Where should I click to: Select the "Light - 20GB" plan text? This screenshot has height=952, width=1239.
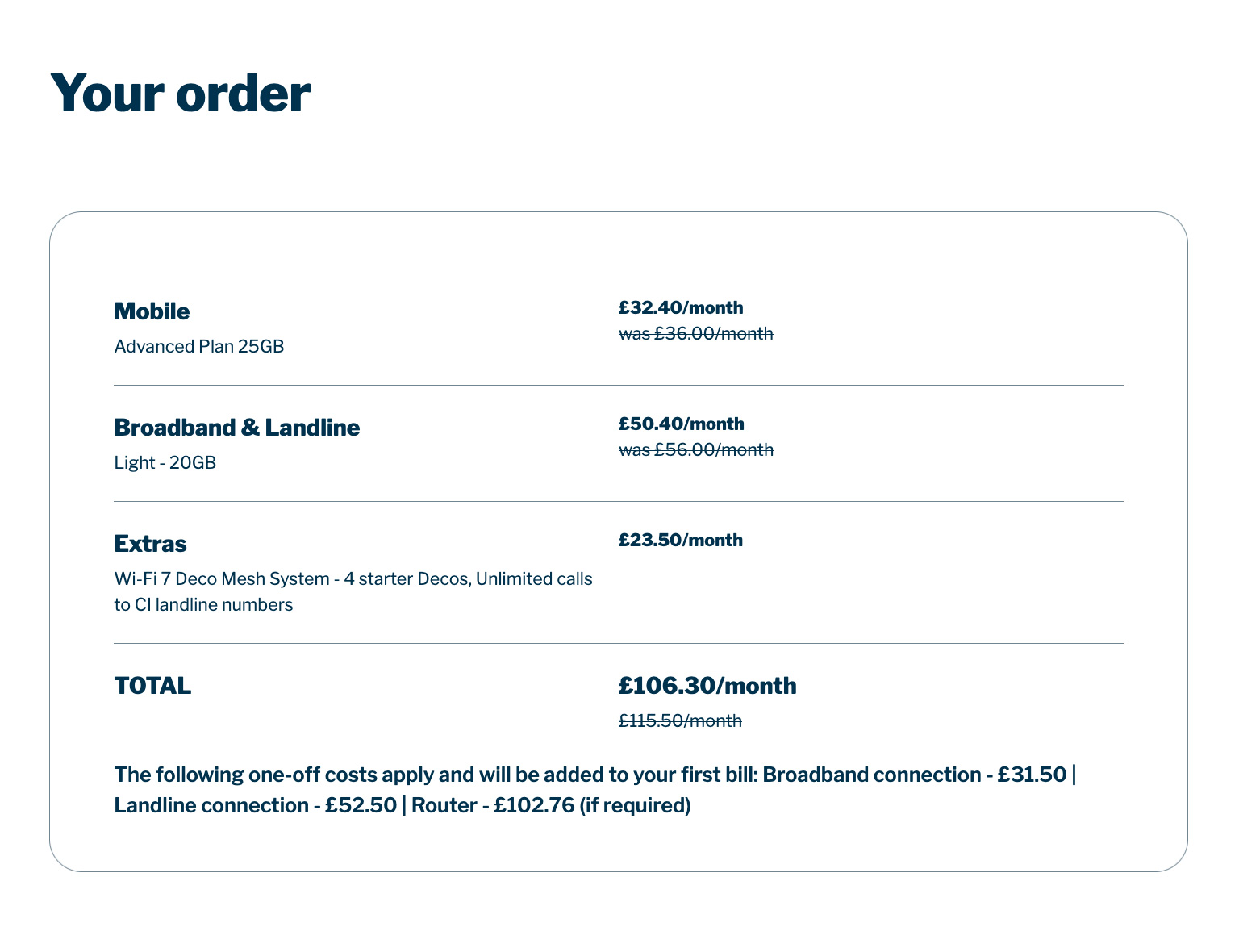[x=165, y=463]
